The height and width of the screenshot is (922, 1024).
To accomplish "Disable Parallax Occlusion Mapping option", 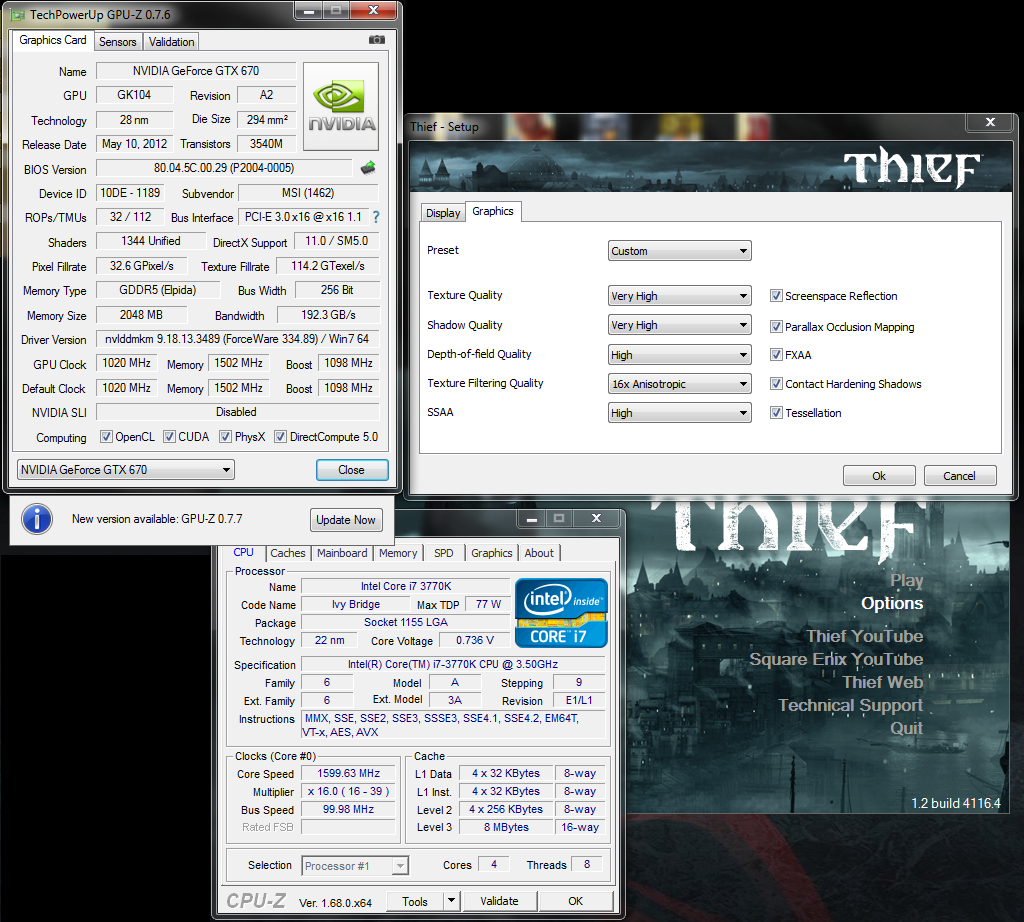I will coord(776,326).
